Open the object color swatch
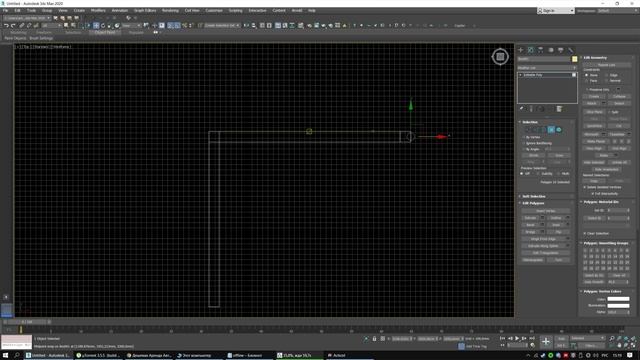 point(575,59)
